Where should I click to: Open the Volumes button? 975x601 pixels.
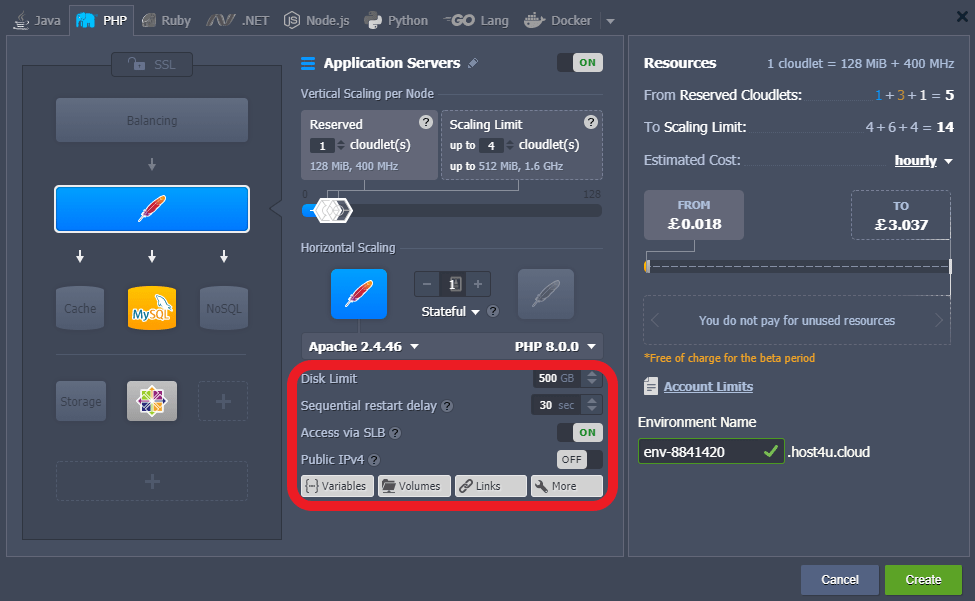coord(414,486)
